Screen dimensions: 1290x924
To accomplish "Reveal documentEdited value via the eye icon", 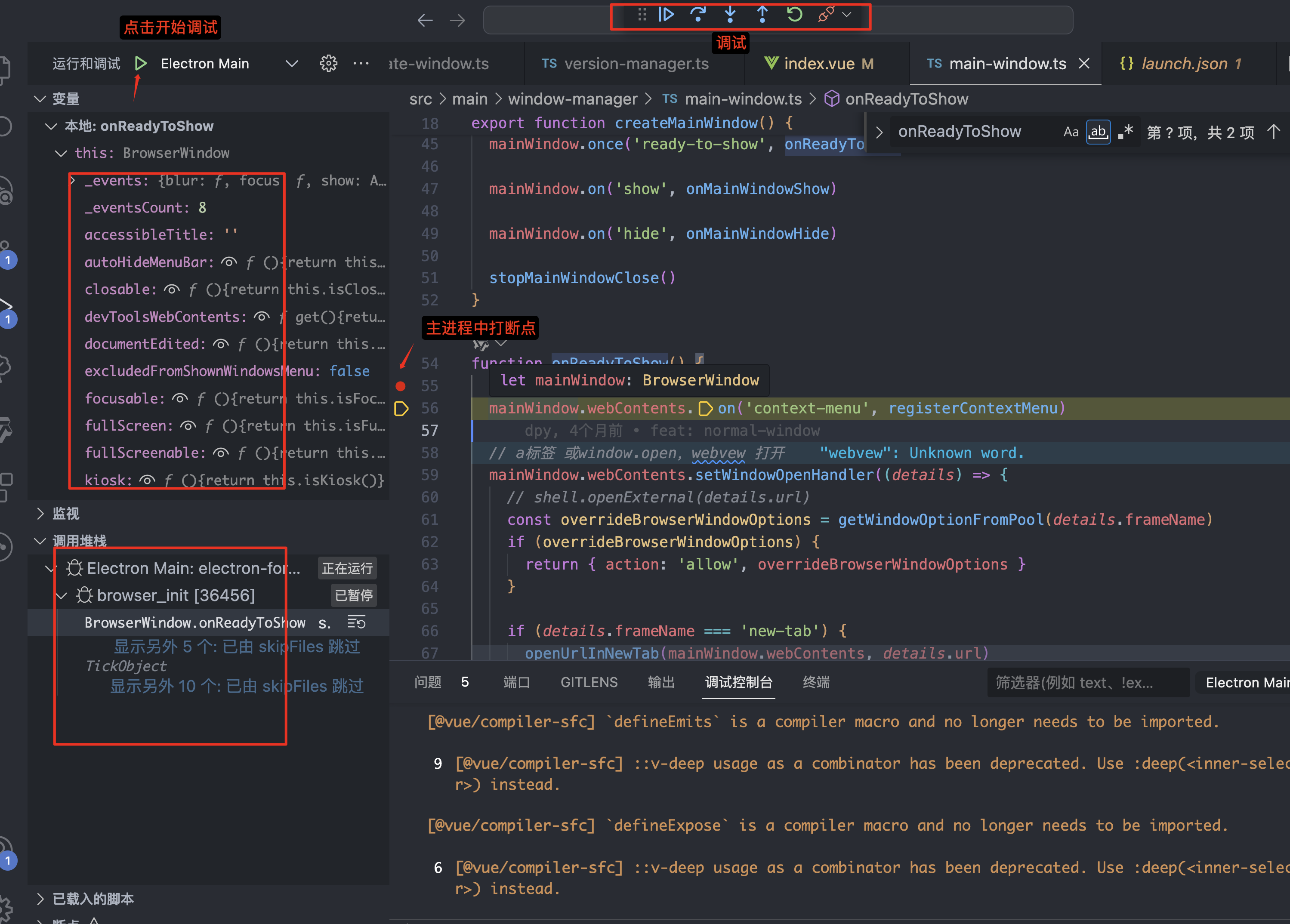I will [221, 344].
